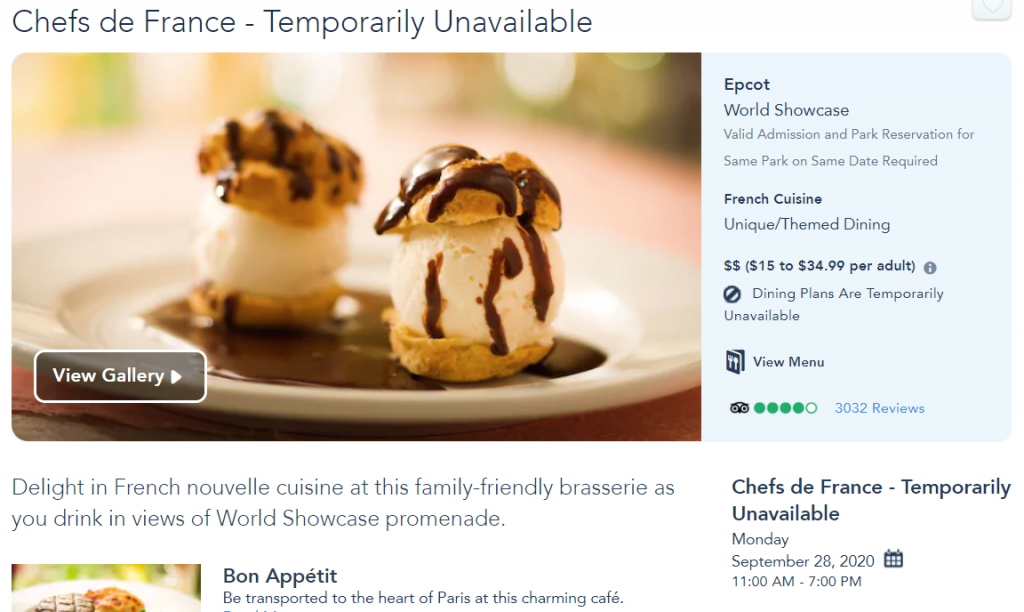
Task: Click the 11:00 AM - 7:00 PM hours
Action: pyautogui.click(x=796, y=581)
